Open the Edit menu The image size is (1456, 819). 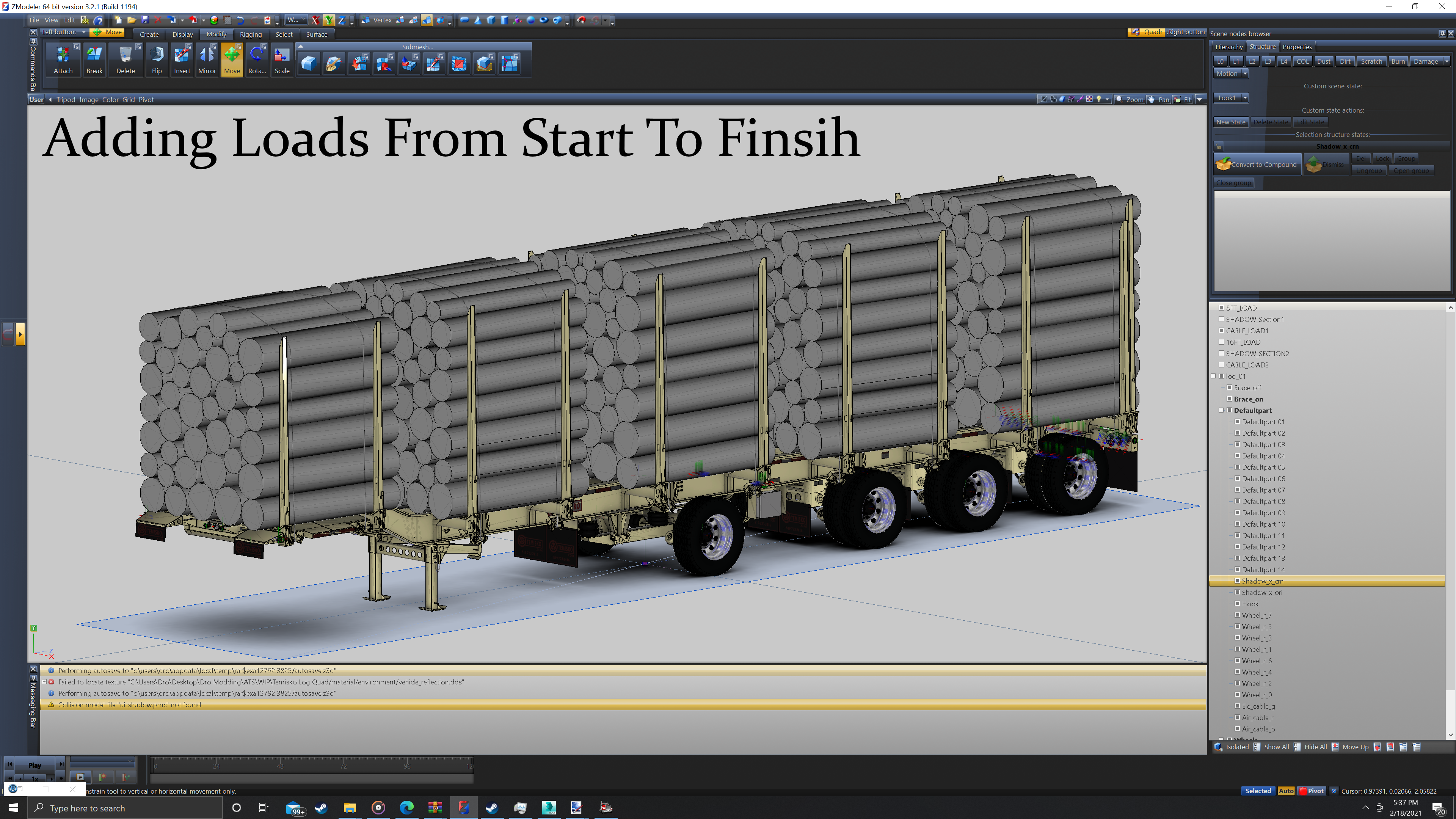(x=69, y=20)
